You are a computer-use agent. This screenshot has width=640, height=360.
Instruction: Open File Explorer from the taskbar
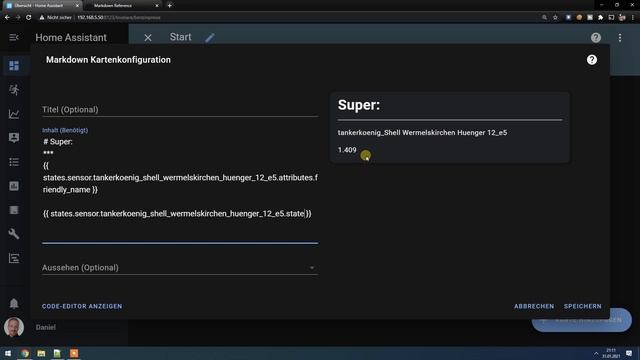(x=41, y=353)
